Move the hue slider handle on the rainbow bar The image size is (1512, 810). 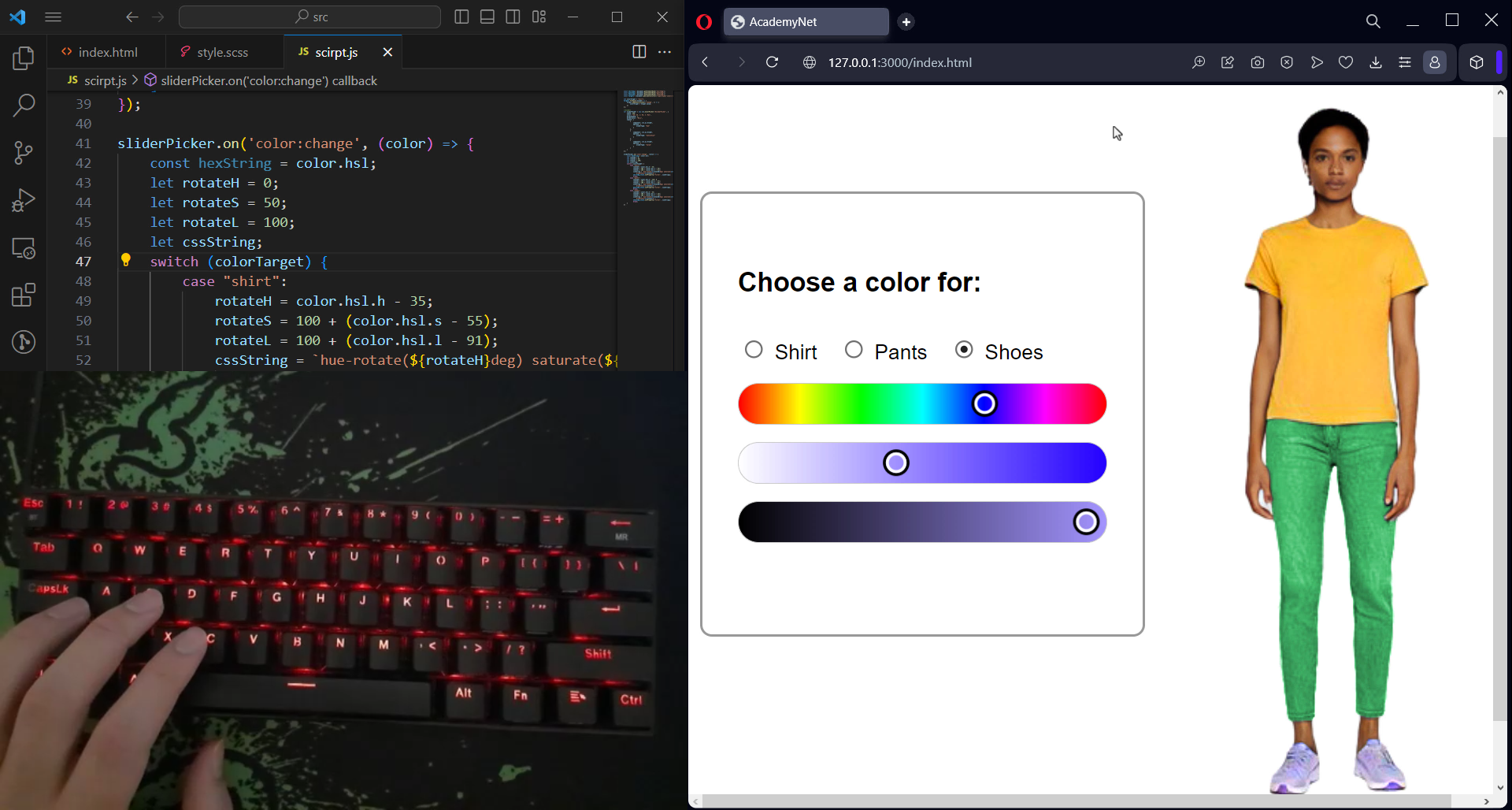pos(984,403)
